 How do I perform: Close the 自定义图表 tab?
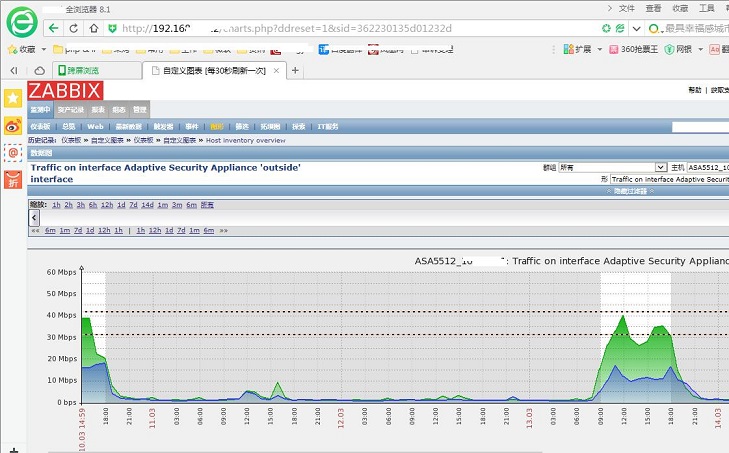278,70
